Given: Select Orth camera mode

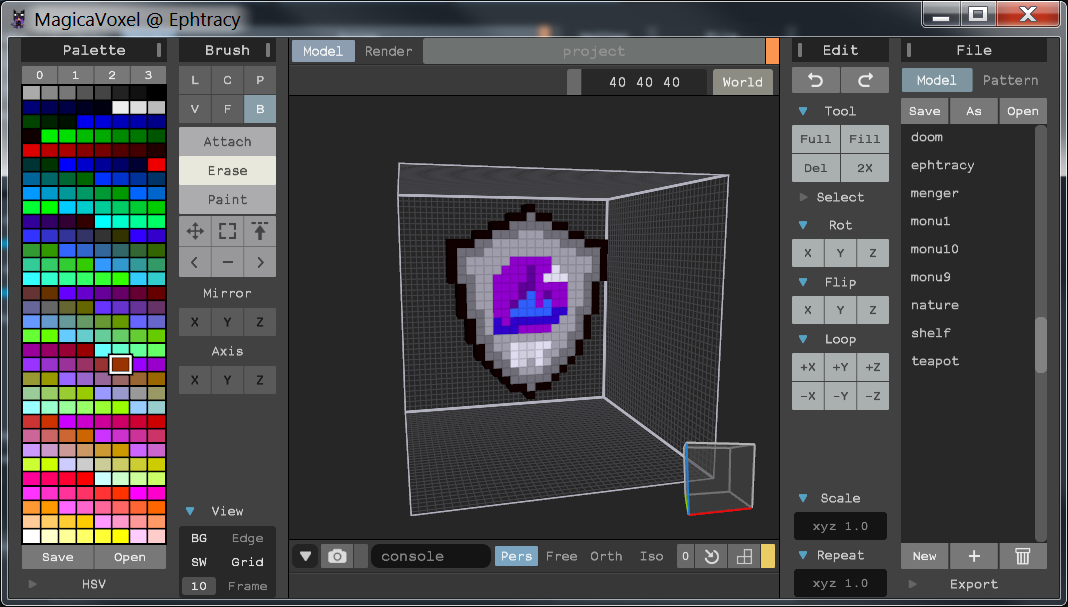Looking at the screenshot, I should (606, 557).
